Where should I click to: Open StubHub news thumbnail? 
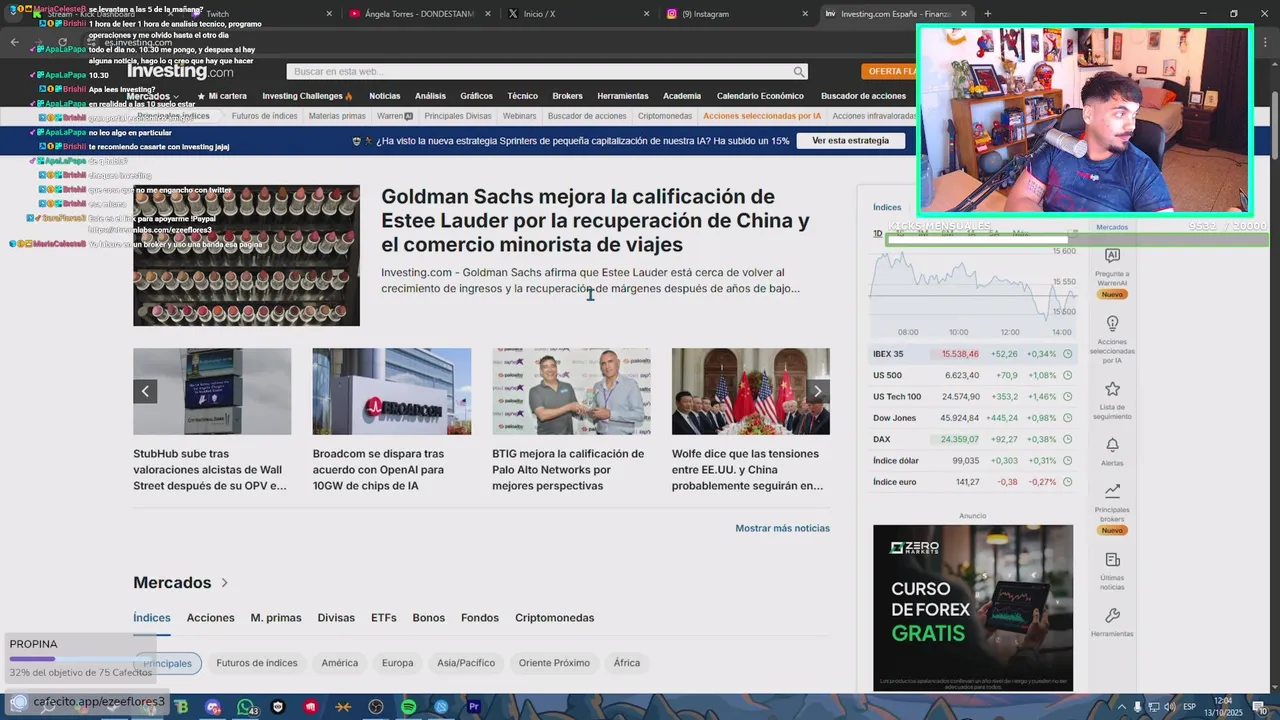pos(212,391)
